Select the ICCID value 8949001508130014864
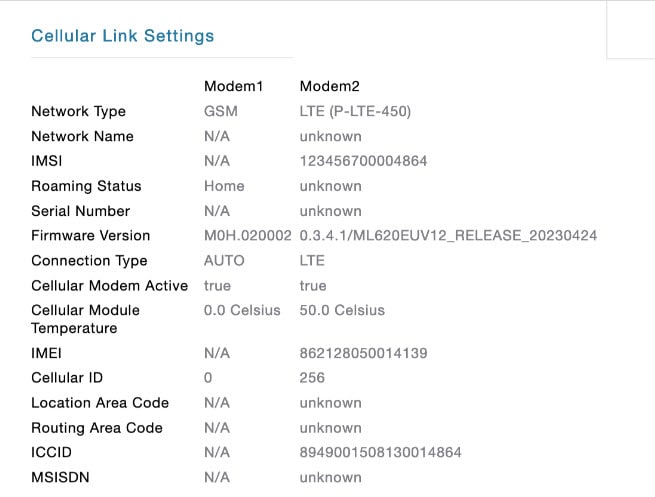This screenshot has width=655, height=497. point(381,452)
